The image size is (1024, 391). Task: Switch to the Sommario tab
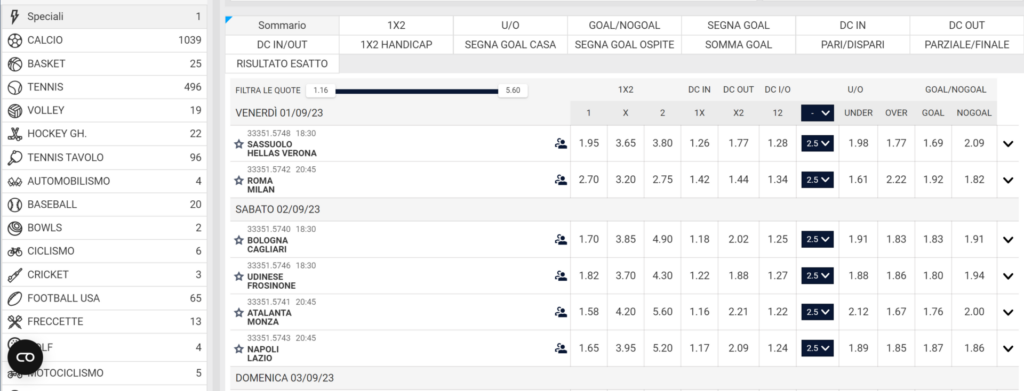tap(282, 25)
